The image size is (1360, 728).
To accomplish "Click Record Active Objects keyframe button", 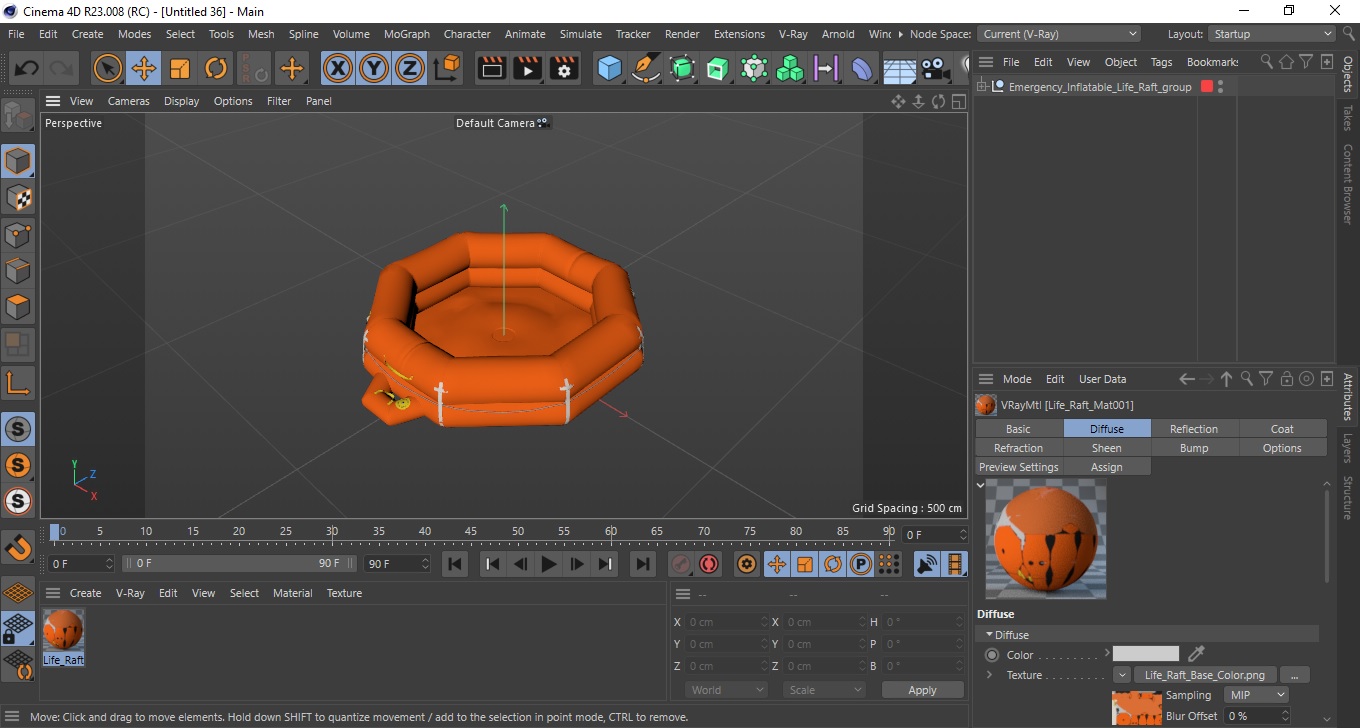I will 680,564.
